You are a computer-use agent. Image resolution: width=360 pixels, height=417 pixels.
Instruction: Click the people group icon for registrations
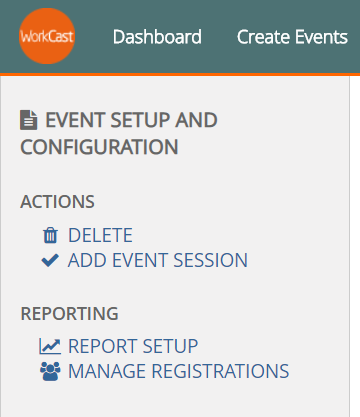coord(50,371)
